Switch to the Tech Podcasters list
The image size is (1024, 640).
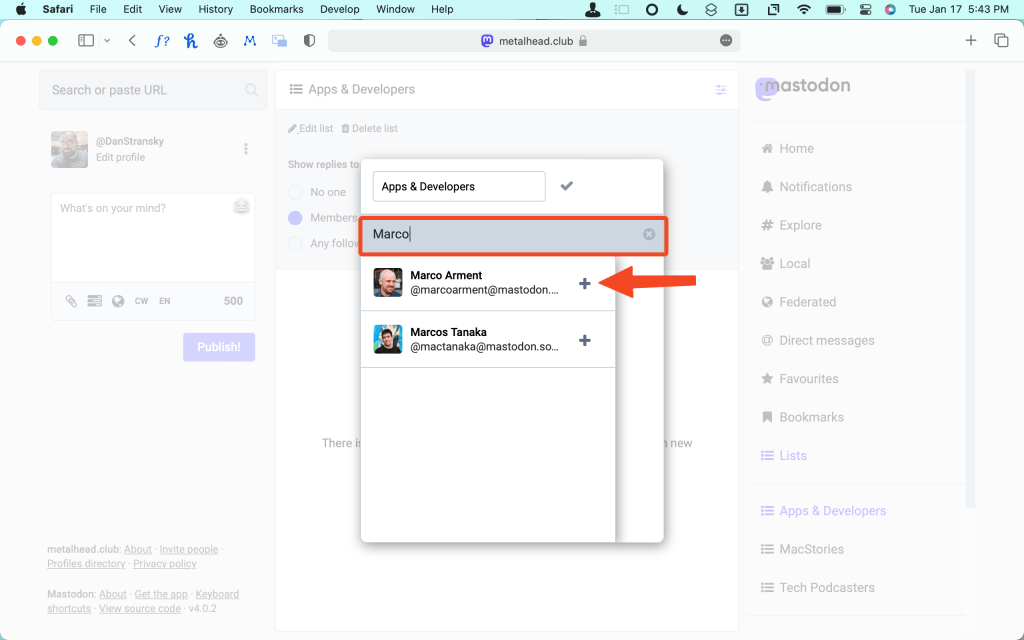(x=827, y=587)
